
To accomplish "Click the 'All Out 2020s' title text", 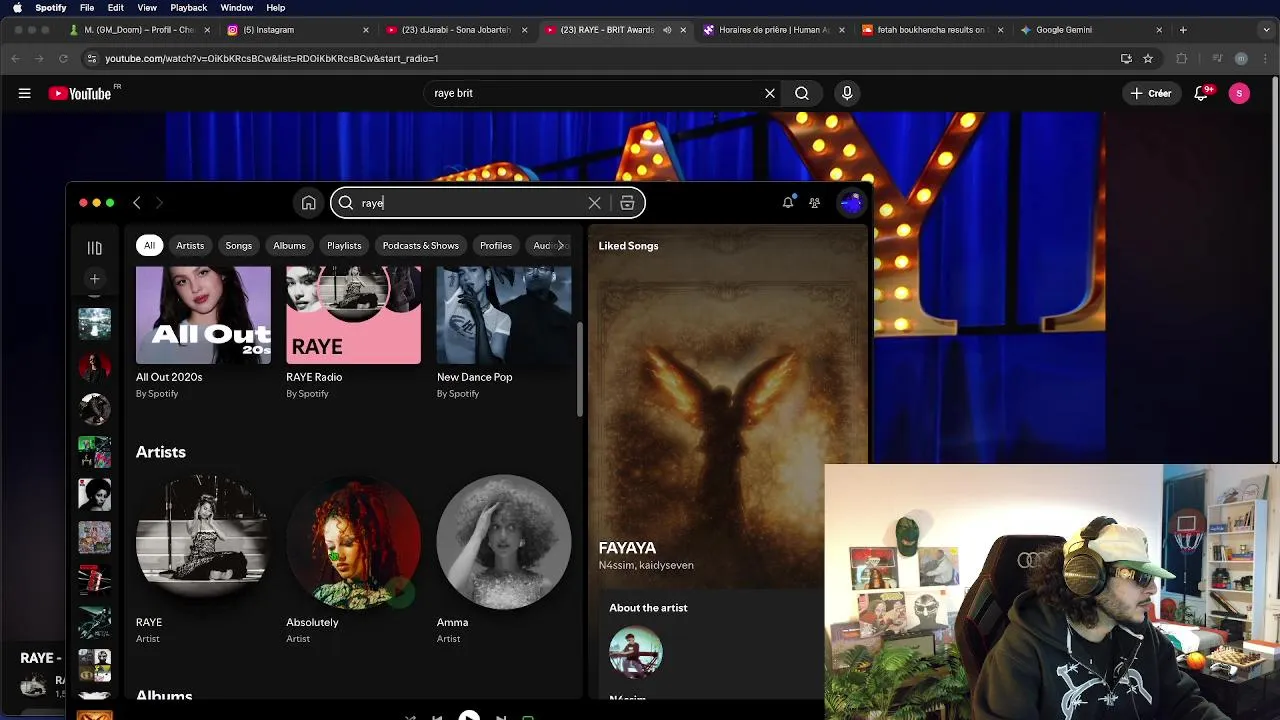I will click(169, 377).
